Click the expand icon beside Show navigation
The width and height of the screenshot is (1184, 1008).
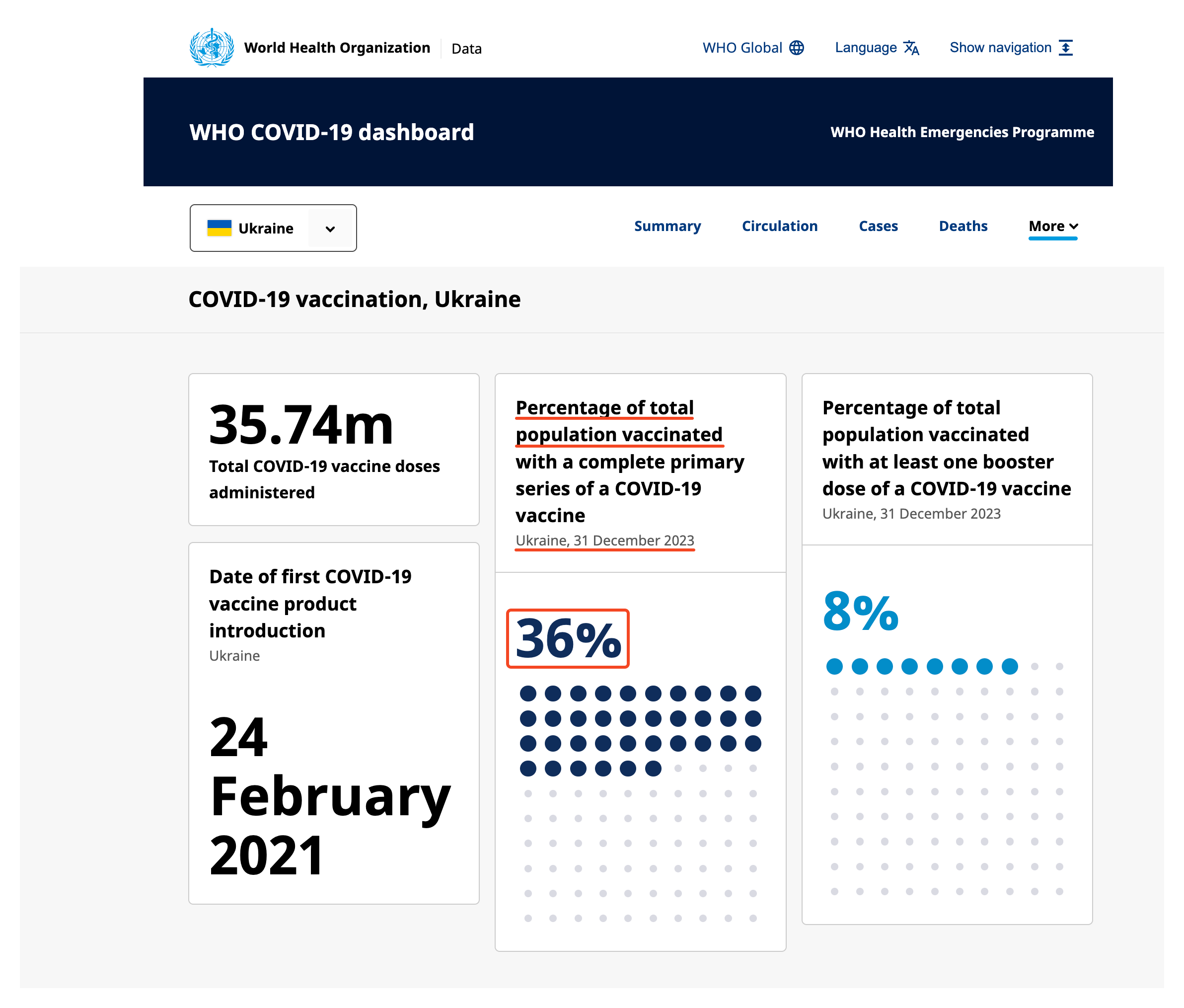(x=1065, y=47)
